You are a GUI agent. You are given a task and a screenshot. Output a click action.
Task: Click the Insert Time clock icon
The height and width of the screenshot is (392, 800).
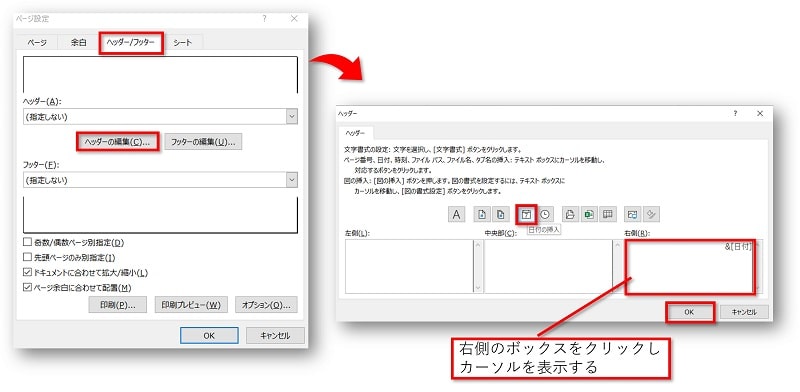(x=545, y=215)
